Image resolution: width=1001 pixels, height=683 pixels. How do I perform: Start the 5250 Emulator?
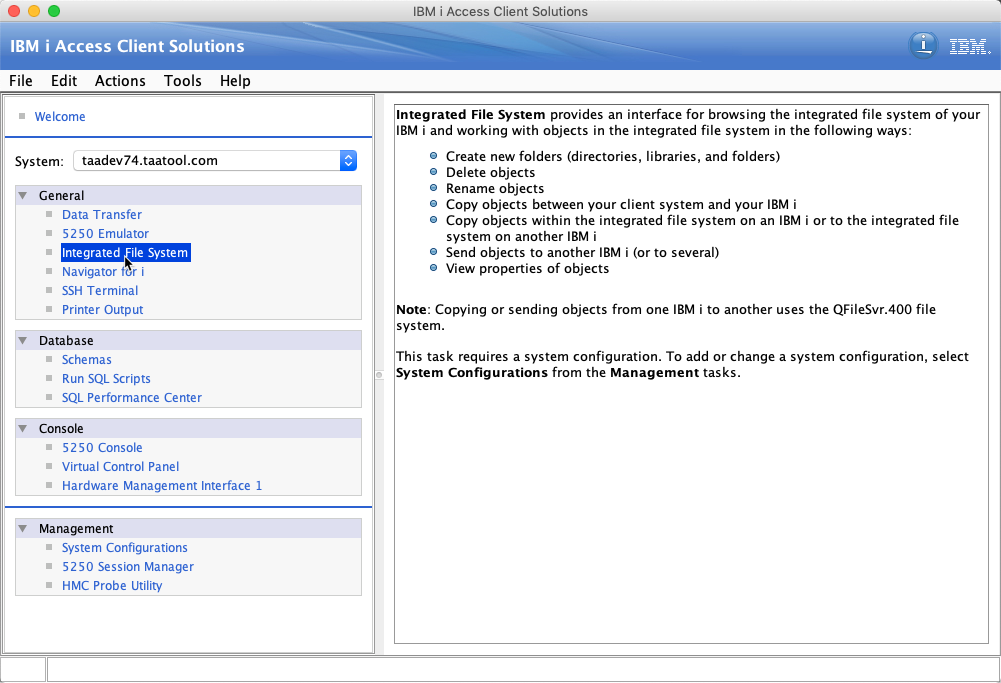pos(105,234)
